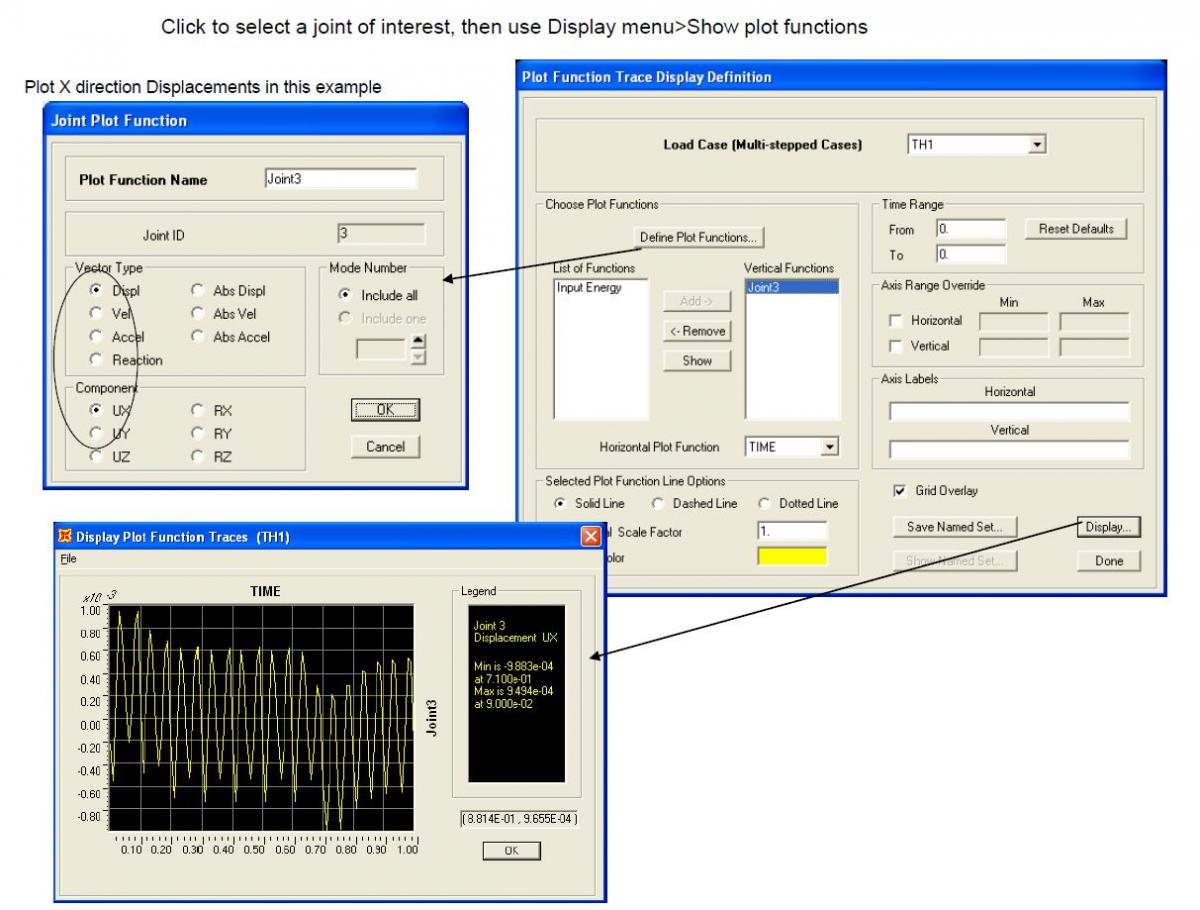The image size is (1200, 910).
Task: Click OK in Display Plot Function Traces
Action: pyautogui.click(x=511, y=851)
